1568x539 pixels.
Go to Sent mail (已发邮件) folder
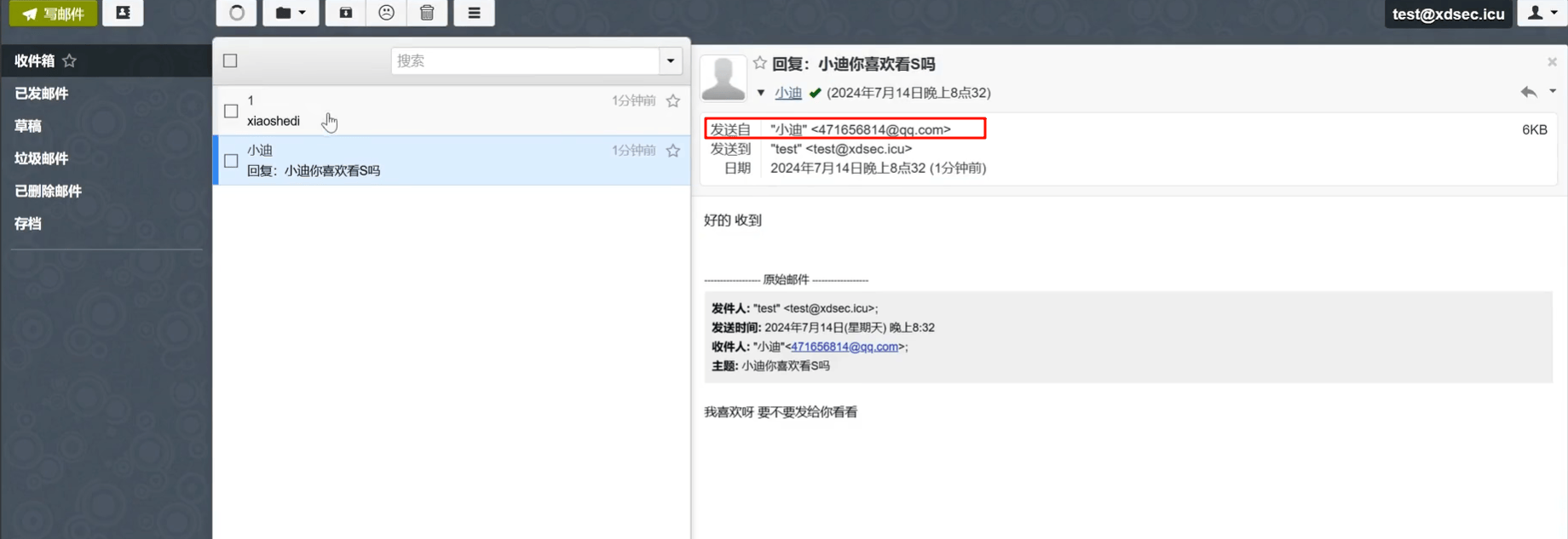(x=106, y=93)
